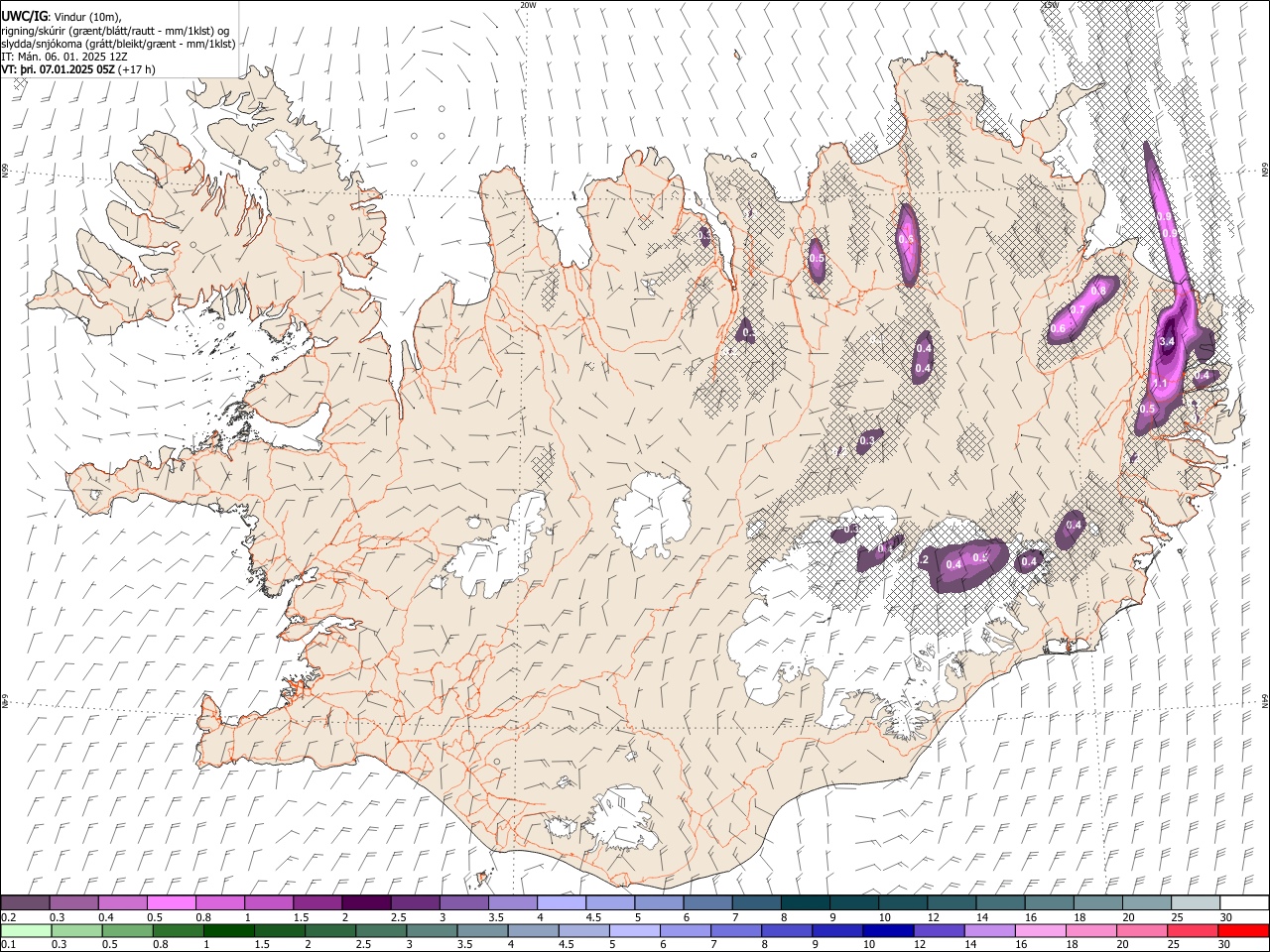Click the 20W longitude label at top
This screenshot has width=1270, height=952.
click(x=528, y=5)
